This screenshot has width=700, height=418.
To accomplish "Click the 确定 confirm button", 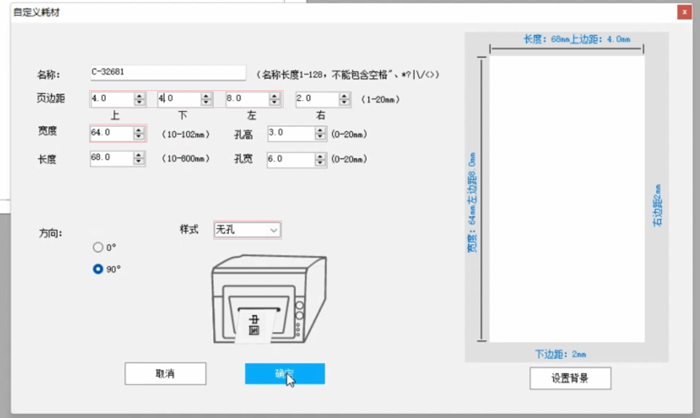I will [285, 373].
